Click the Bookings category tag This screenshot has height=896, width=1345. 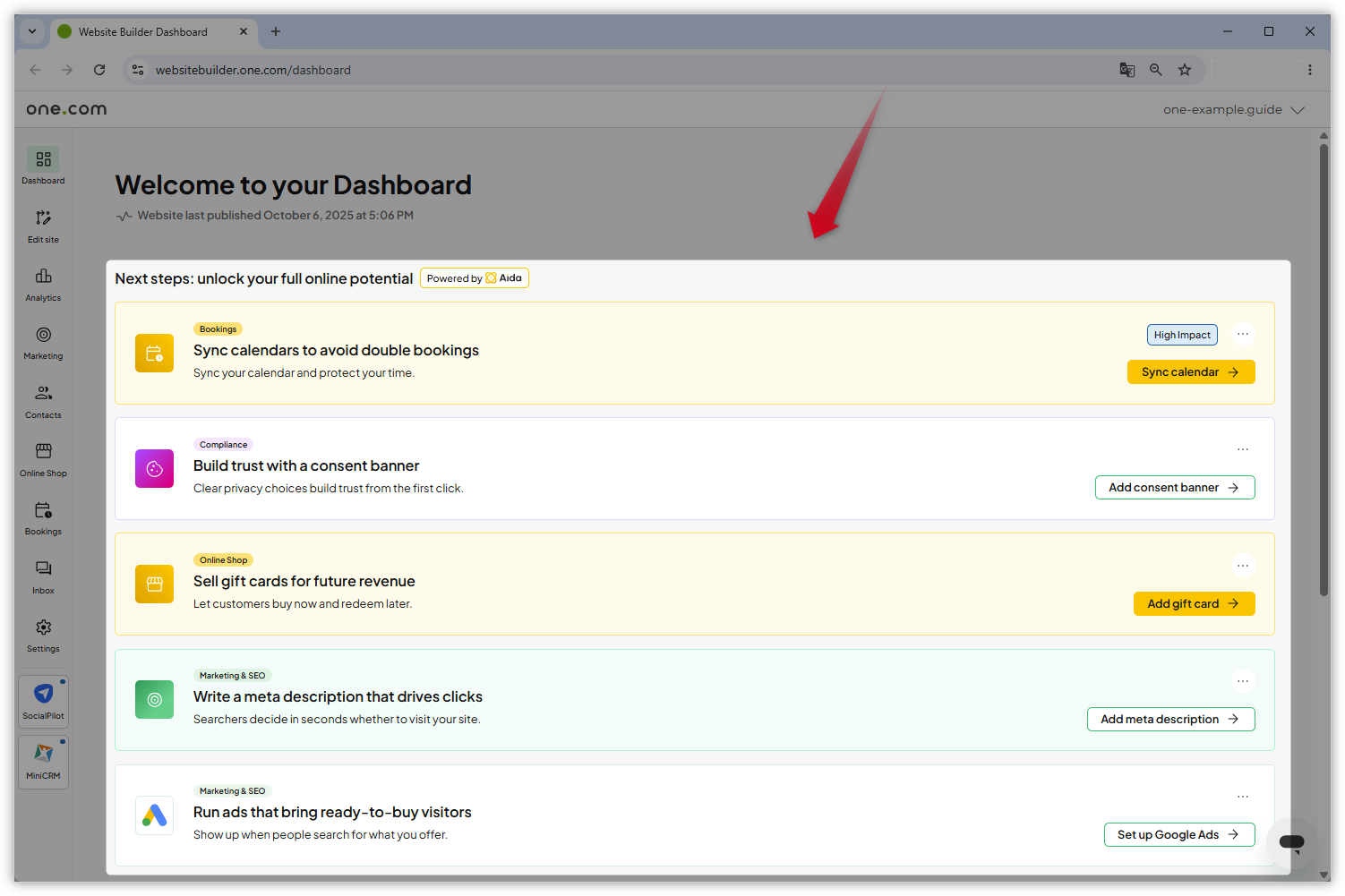[x=218, y=329]
